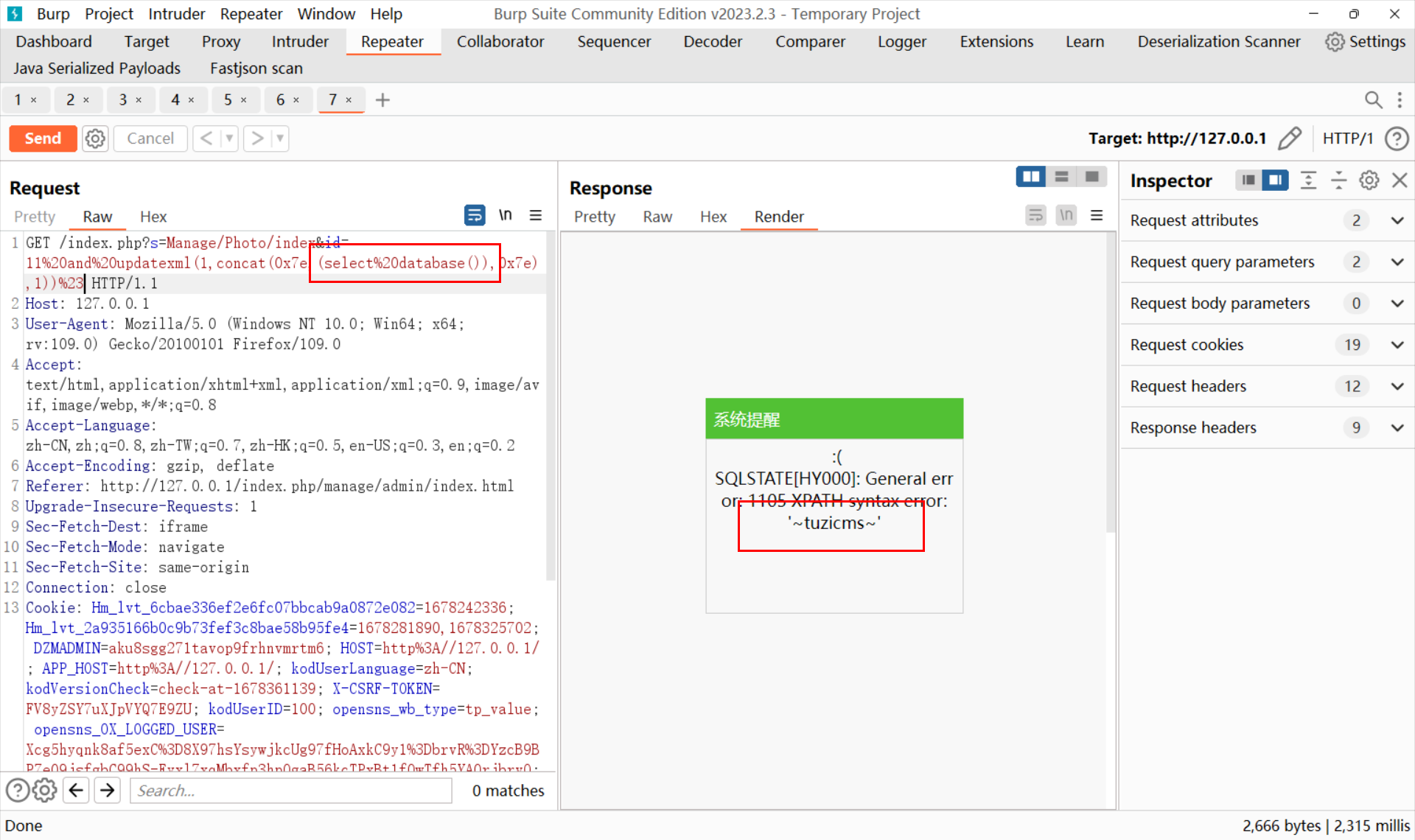Image resolution: width=1415 pixels, height=840 pixels.
Task: Expand Response headers in the Inspector
Action: click(x=1397, y=427)
